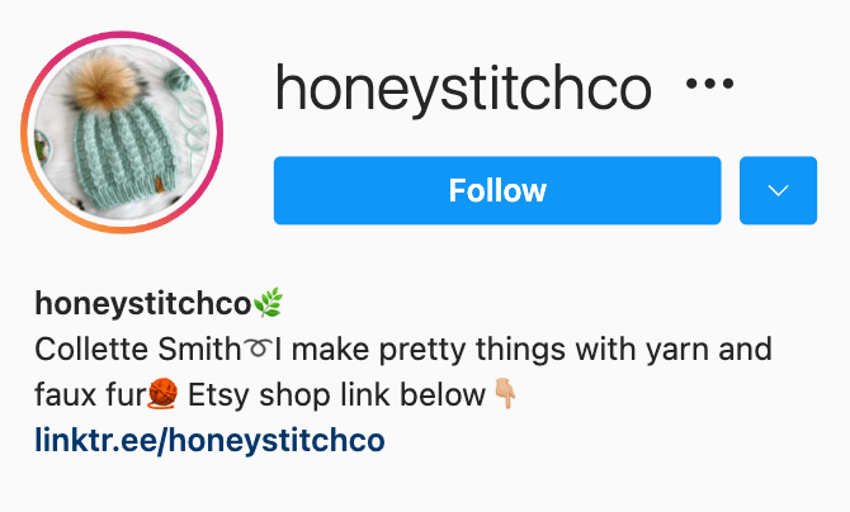Screen dimensions: 850x512
Task: Click the gradient story ring around avatar
Action: click(x=122, y=33)
